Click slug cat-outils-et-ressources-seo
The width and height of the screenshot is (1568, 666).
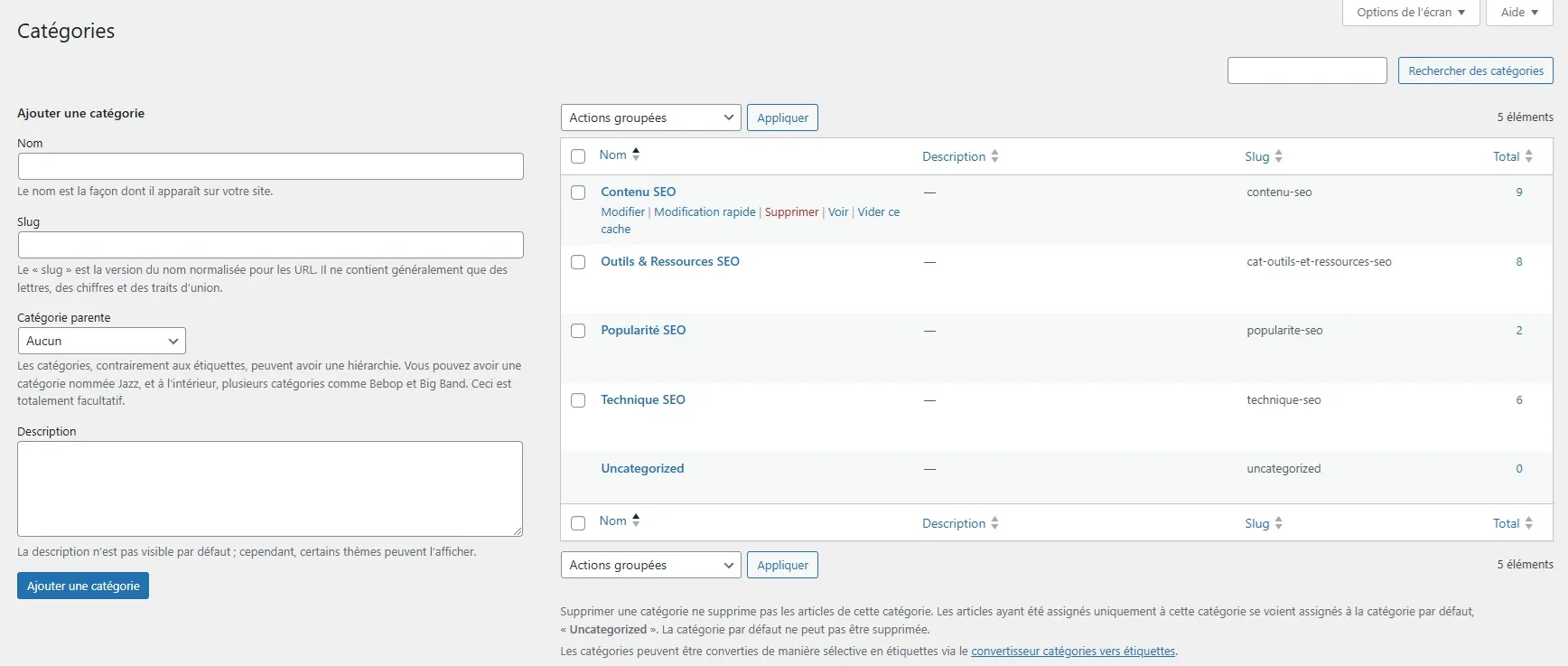pyautogui.click(x=1319, y=261)
